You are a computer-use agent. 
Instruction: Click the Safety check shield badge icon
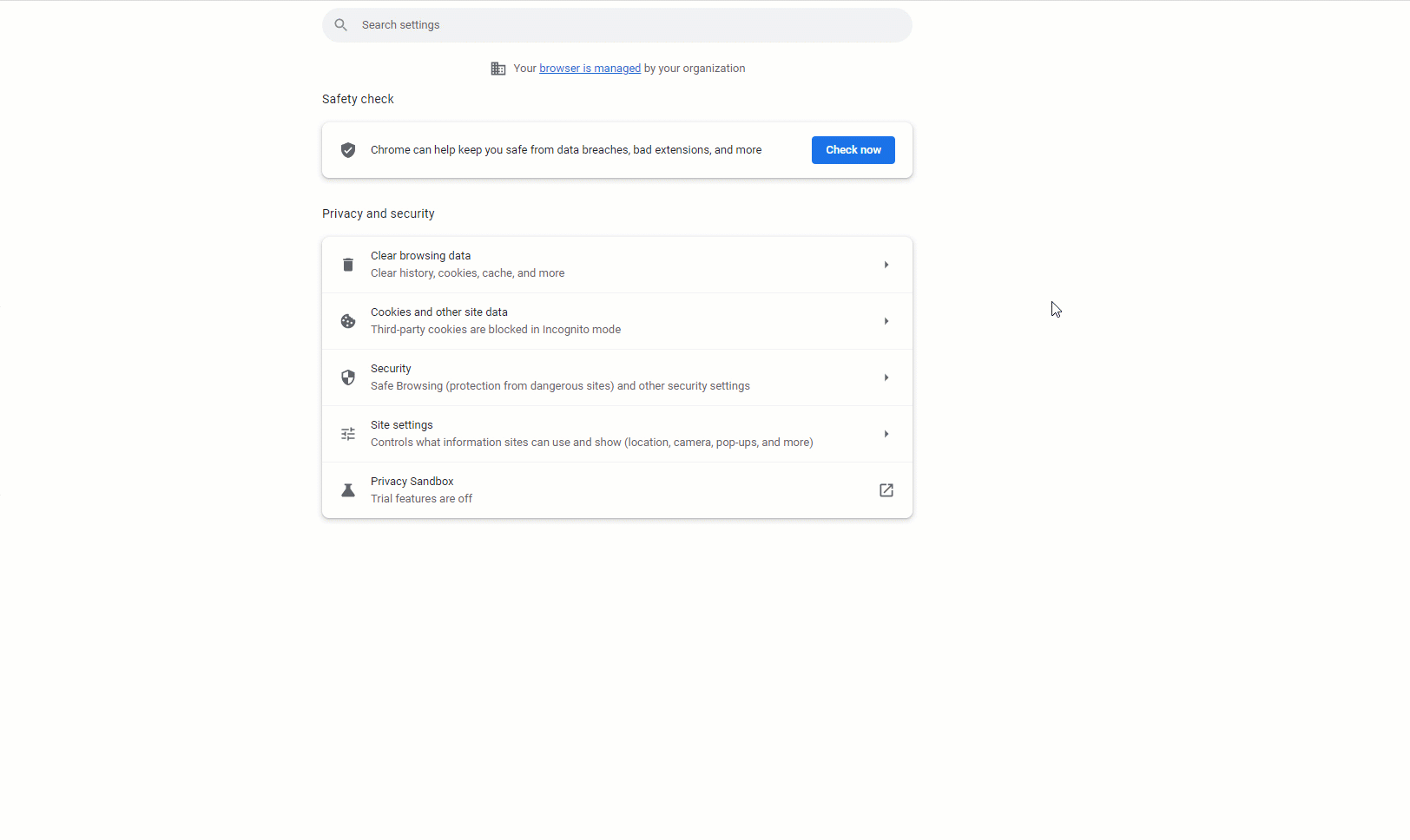click(x=347, y=149)
